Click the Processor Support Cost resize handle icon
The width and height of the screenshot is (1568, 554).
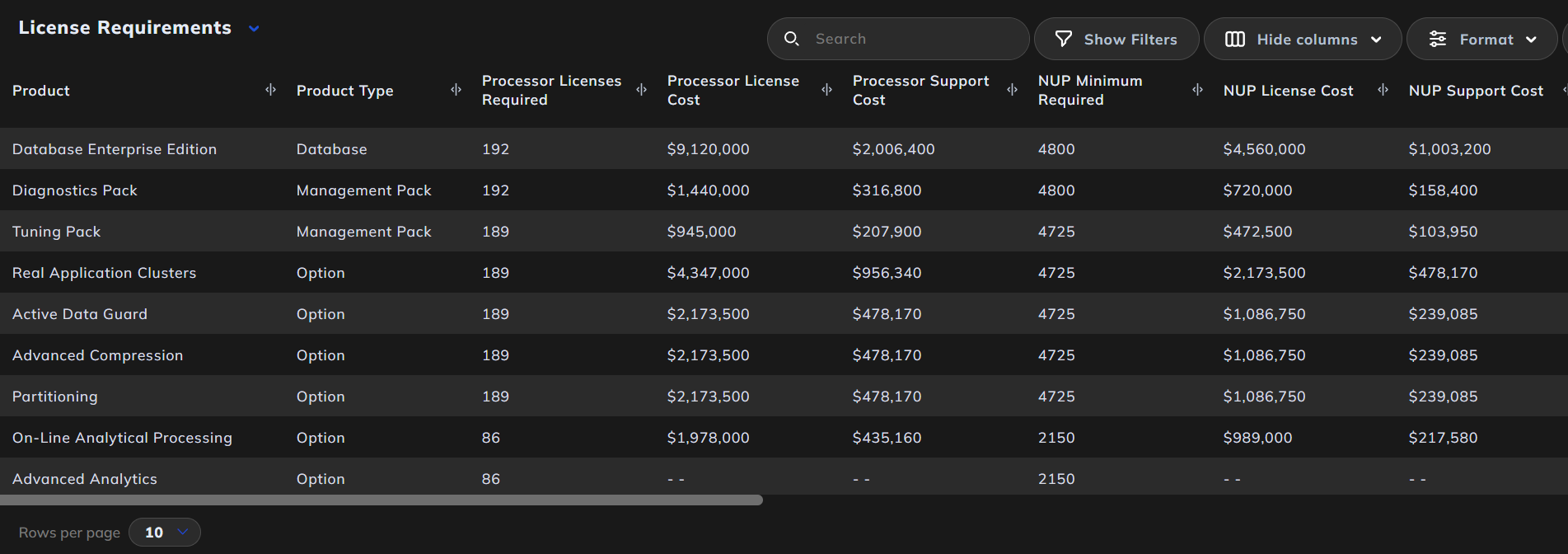1013,90
